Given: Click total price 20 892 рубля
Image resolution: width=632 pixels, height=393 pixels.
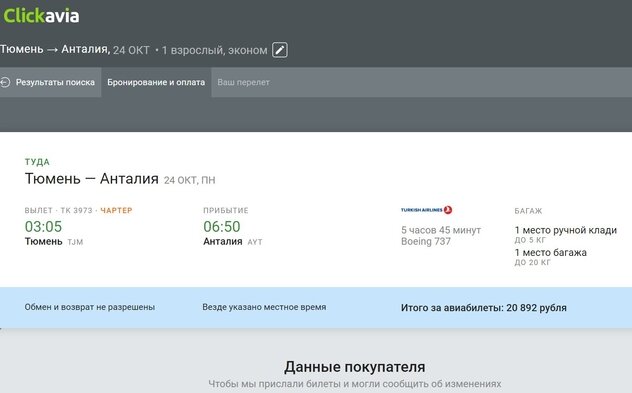Looking at the screenshot, I should (x=536, y=308).
